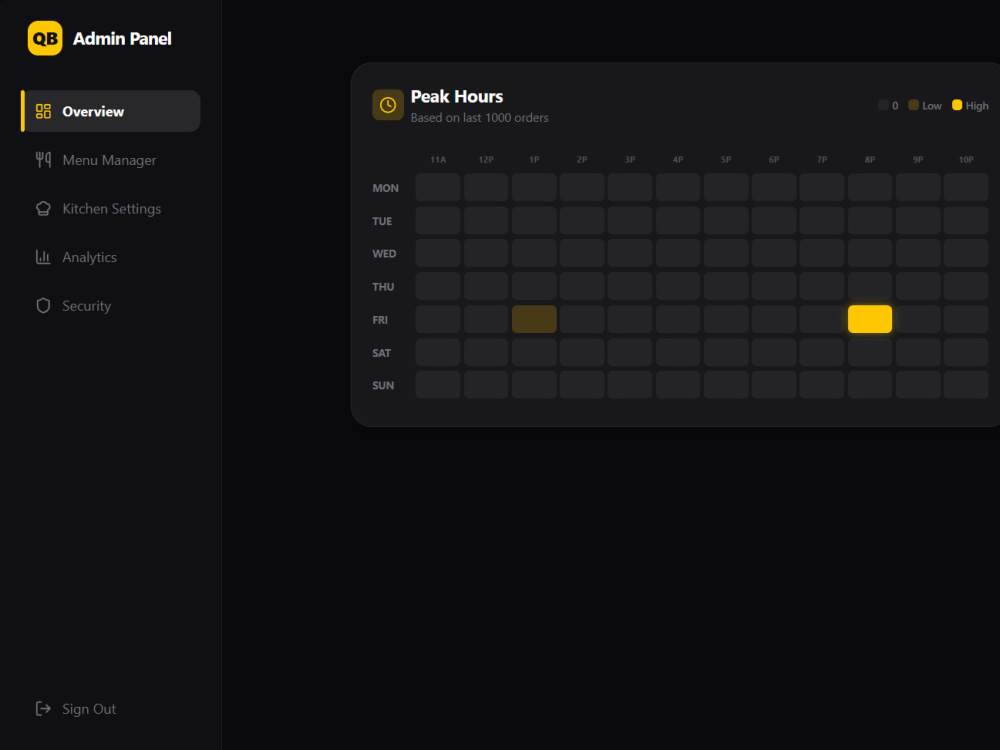Select the Wednesday 1P heatmap cell
1000x750 pixels.
534,253
